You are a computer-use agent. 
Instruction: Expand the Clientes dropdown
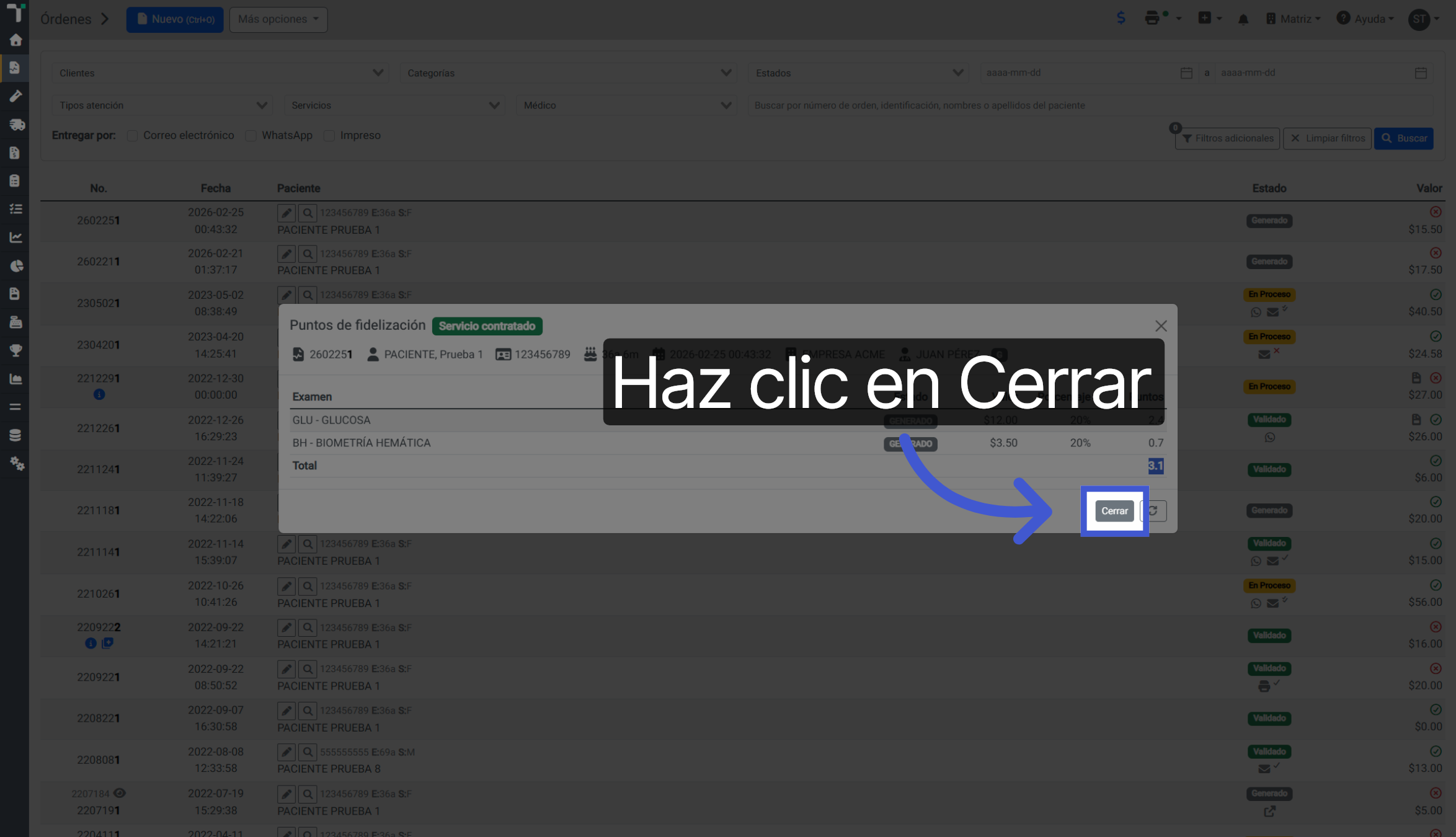(220, 73)
